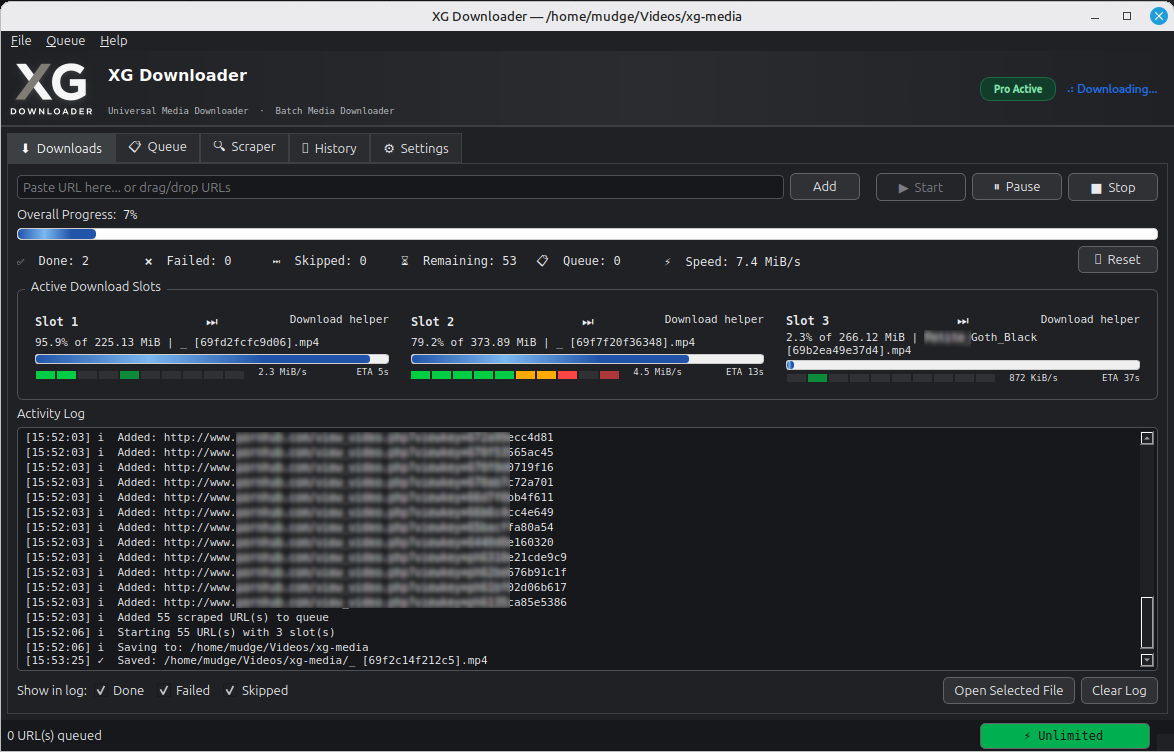Click the XG Downloader logo
Screen dimensions: 1174x752
pyautogui.click(x=51, y=88)
